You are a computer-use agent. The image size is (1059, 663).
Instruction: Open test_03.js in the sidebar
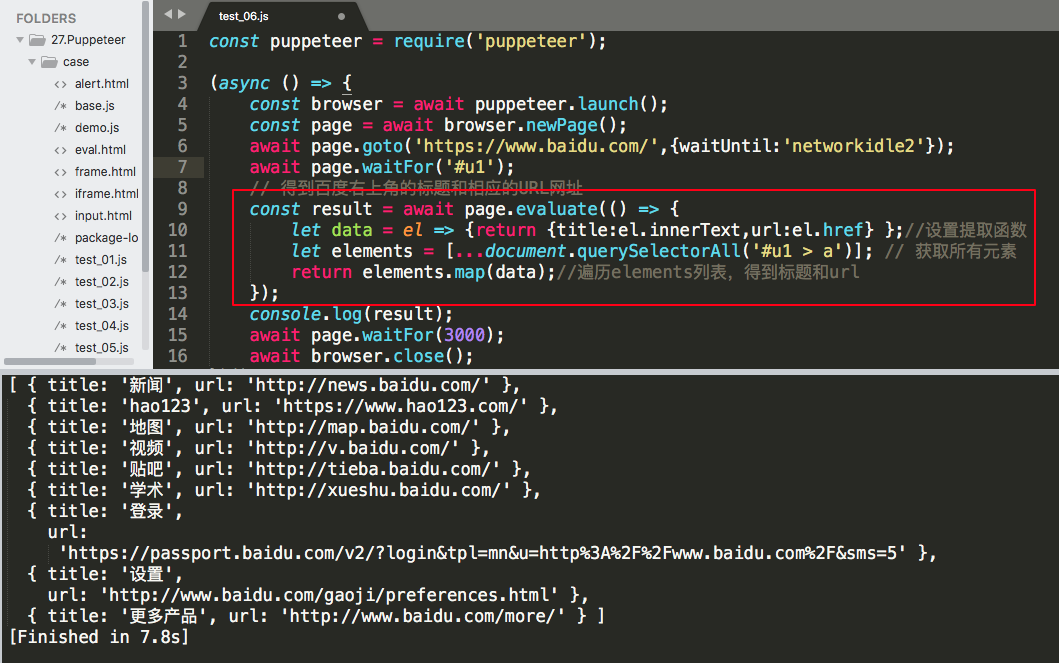[x=101, y=304]
